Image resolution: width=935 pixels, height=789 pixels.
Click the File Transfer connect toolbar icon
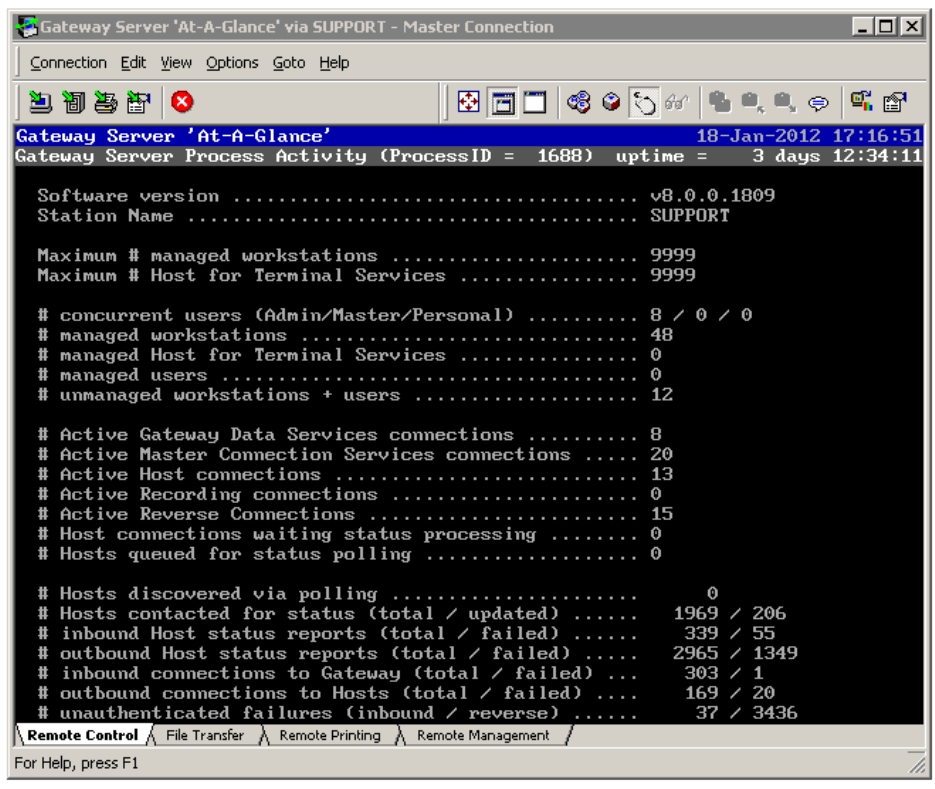pyautogui.click(x=73, y=102)
